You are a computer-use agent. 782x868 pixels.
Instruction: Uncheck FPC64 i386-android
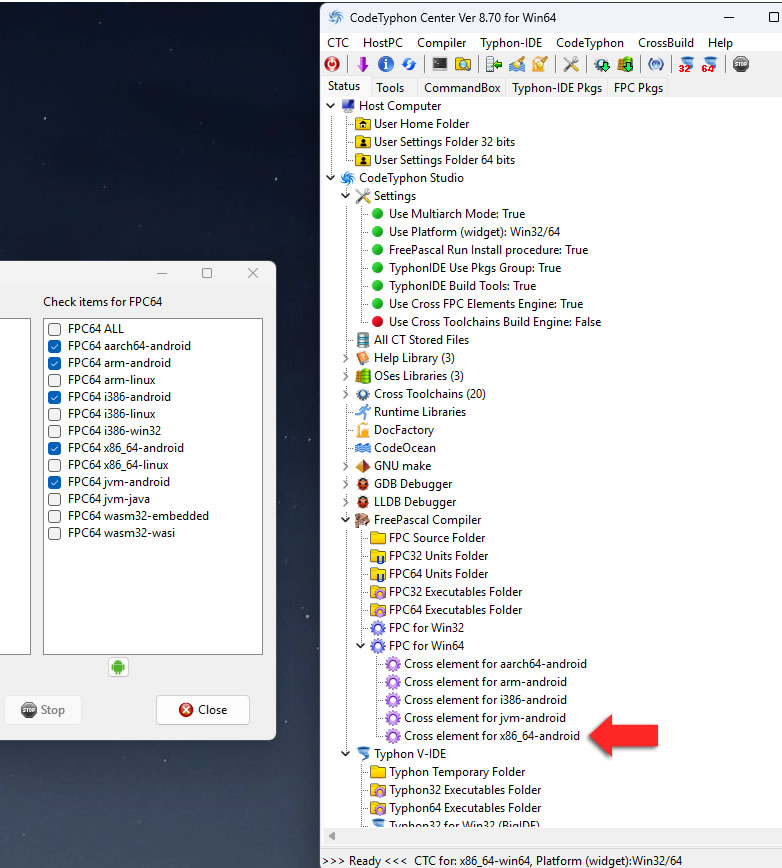point(54,397)
